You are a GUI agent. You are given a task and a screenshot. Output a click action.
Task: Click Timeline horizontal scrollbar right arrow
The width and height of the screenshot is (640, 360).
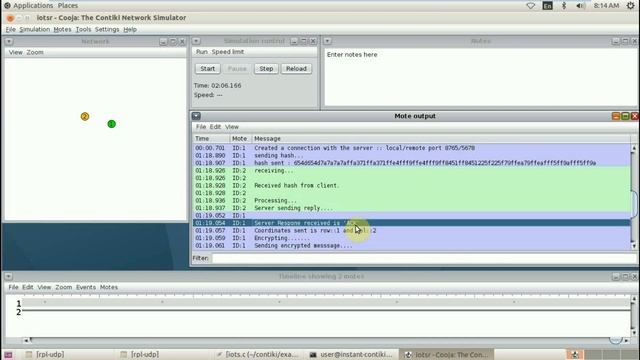[x=627, y=340]
